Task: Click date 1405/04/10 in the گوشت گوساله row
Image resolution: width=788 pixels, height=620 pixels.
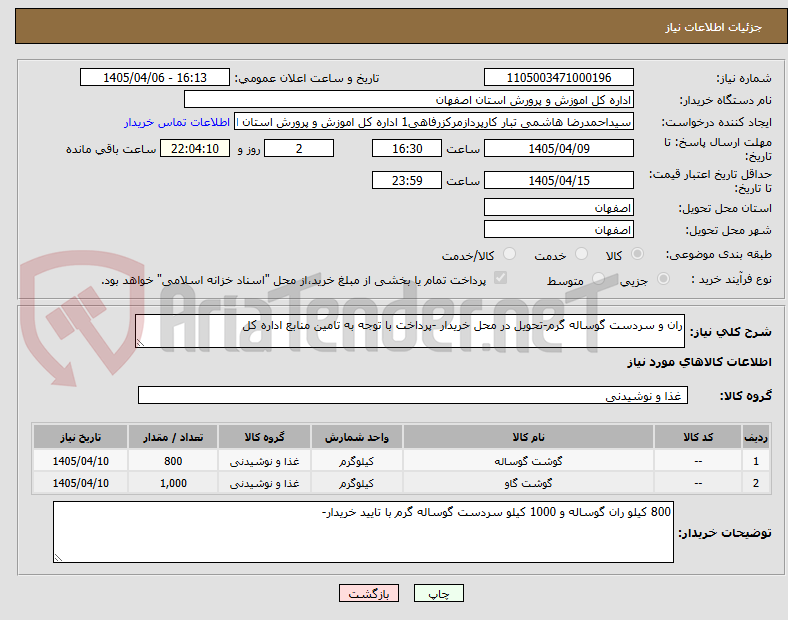Action: [80, 461]
